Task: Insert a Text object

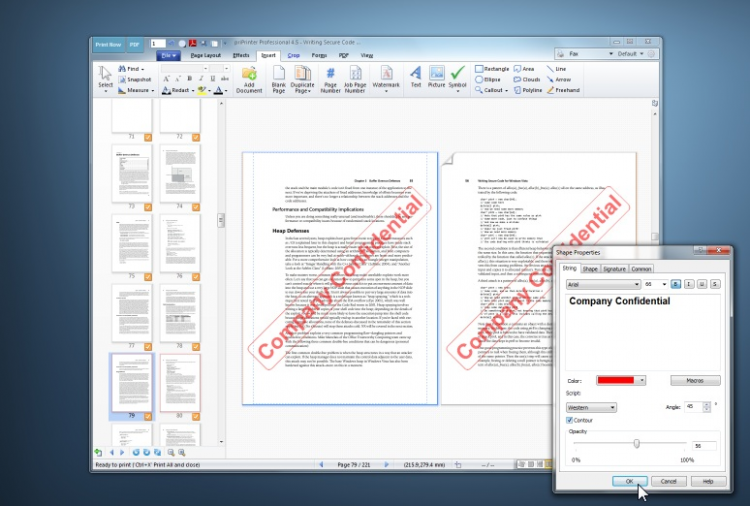Action: pos(416,77)
